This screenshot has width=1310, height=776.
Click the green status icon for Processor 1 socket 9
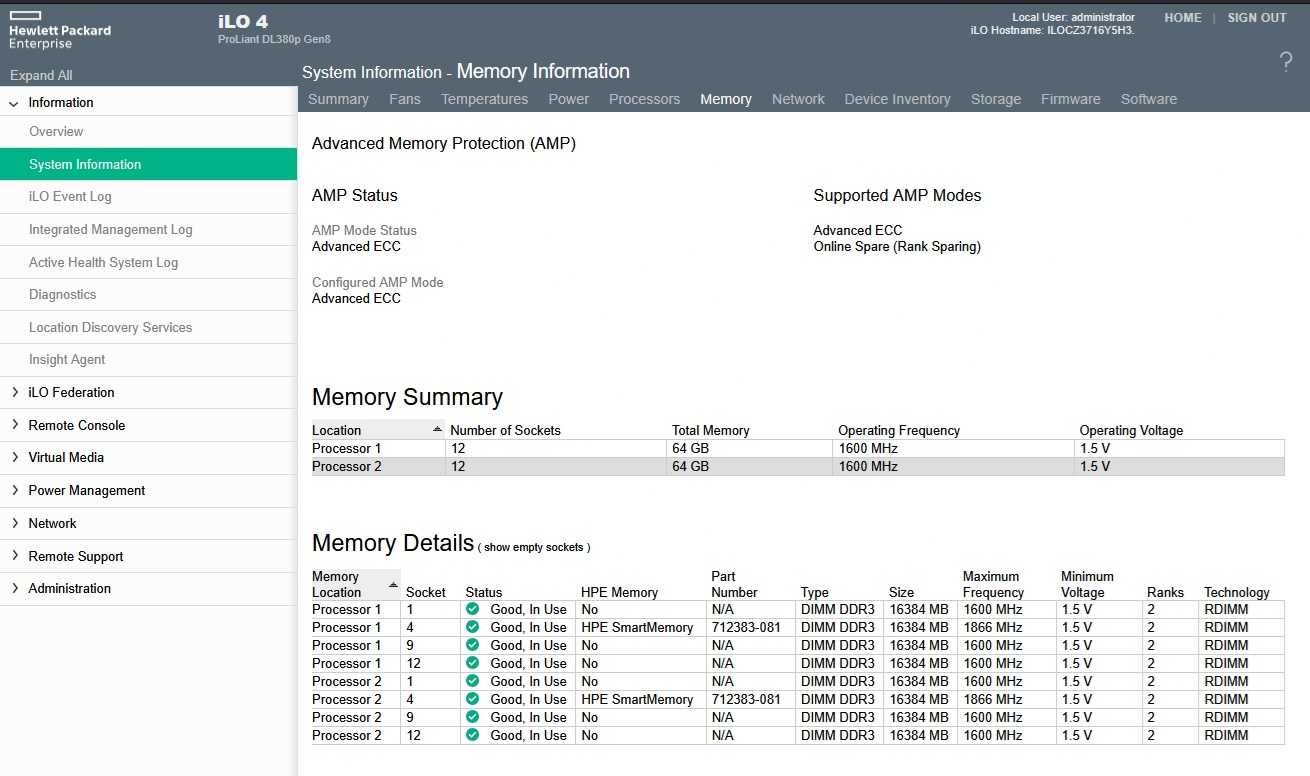coord(472,645)
